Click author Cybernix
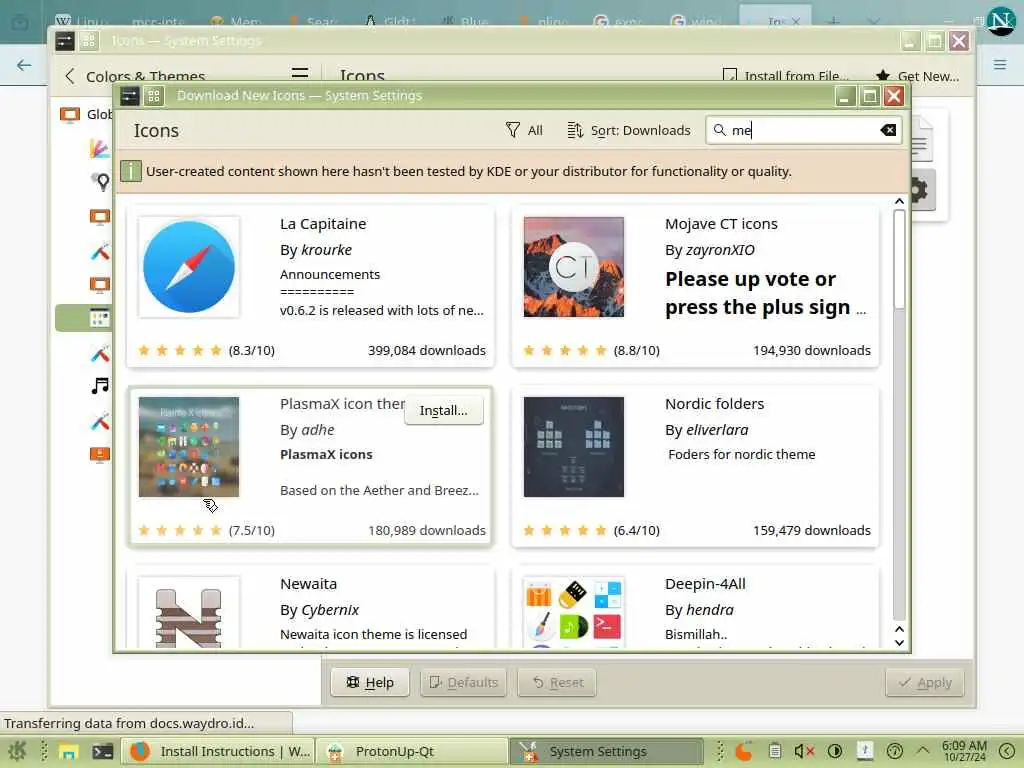Viewport: 1024px width, 768px height. click(x=330, y=610)
